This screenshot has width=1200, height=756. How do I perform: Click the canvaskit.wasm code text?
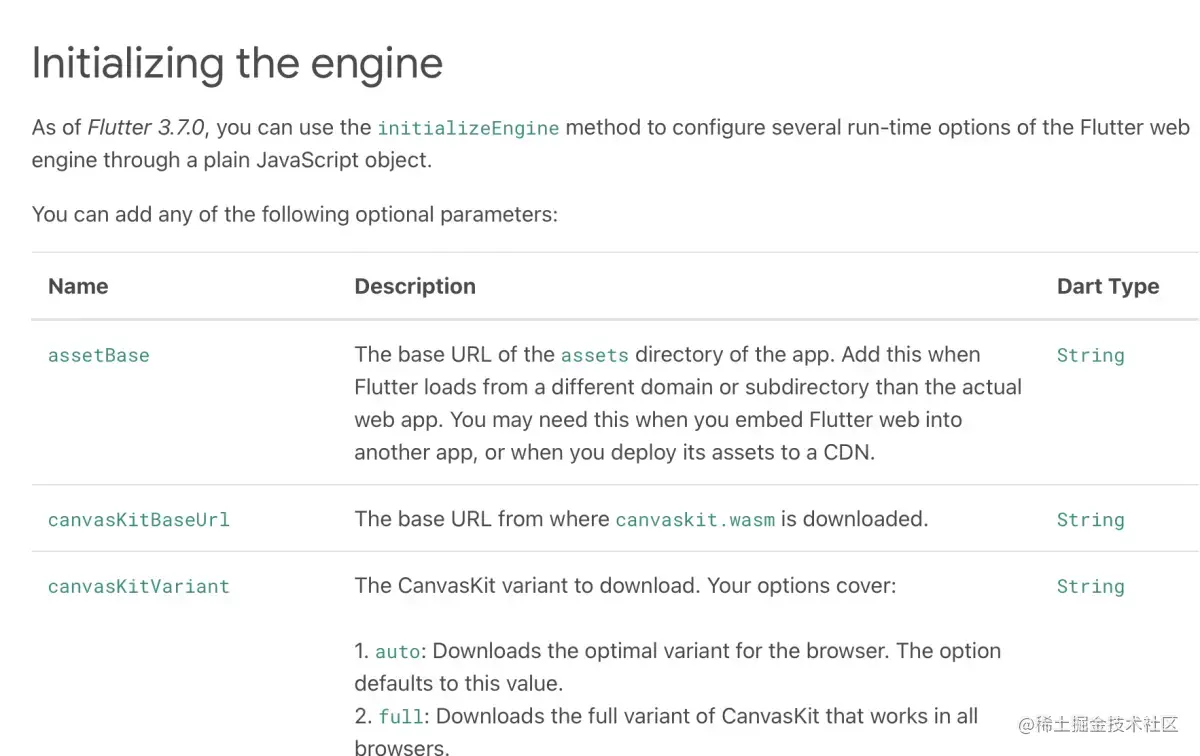tap(695, 520)
